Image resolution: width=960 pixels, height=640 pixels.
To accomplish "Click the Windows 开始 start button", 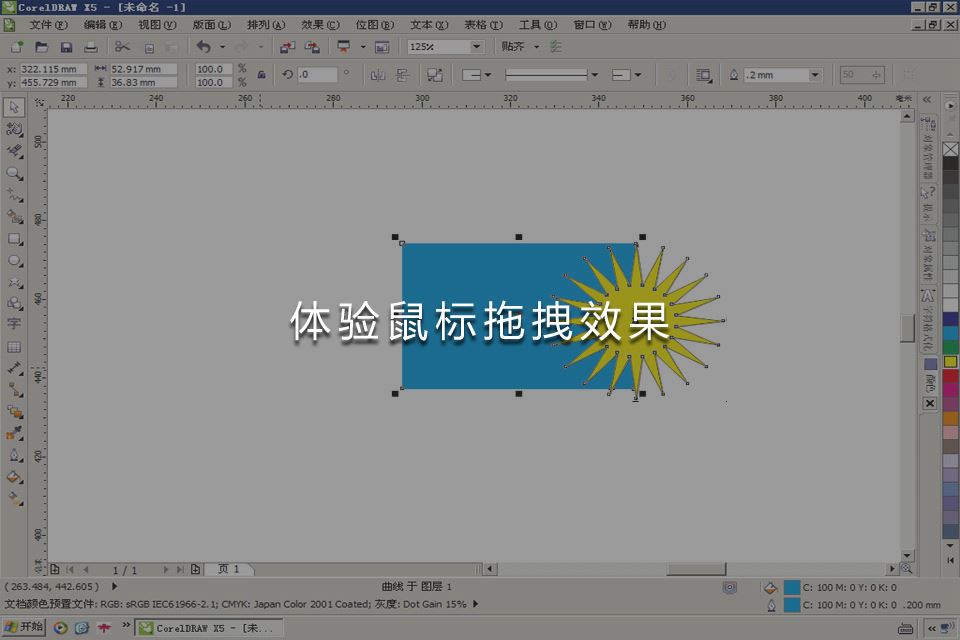I will 24,627.
